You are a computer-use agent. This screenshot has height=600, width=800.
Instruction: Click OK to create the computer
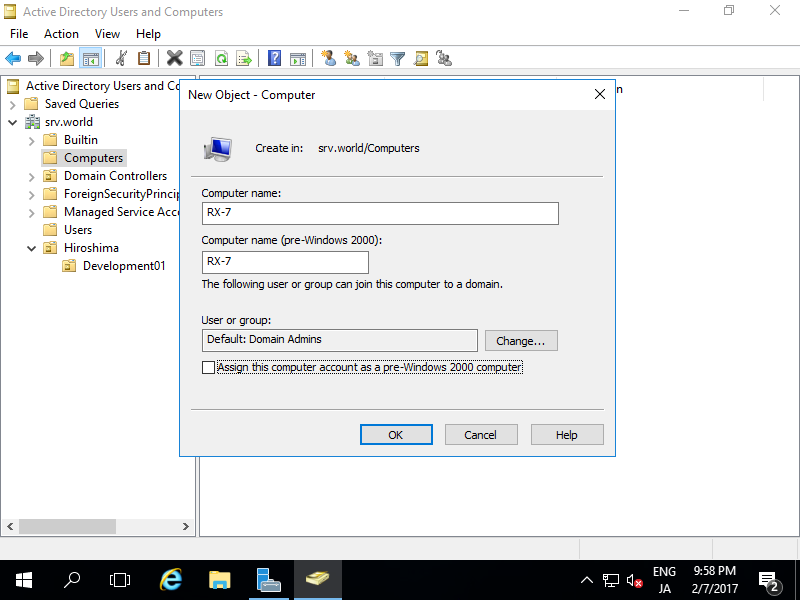point(396,435)
